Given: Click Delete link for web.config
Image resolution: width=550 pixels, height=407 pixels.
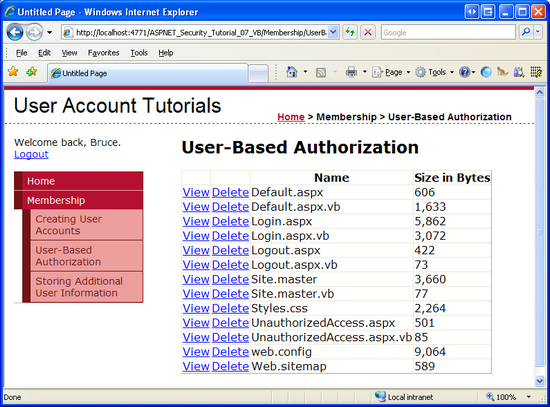Looking at the screenshot, I should click(230, 352).
